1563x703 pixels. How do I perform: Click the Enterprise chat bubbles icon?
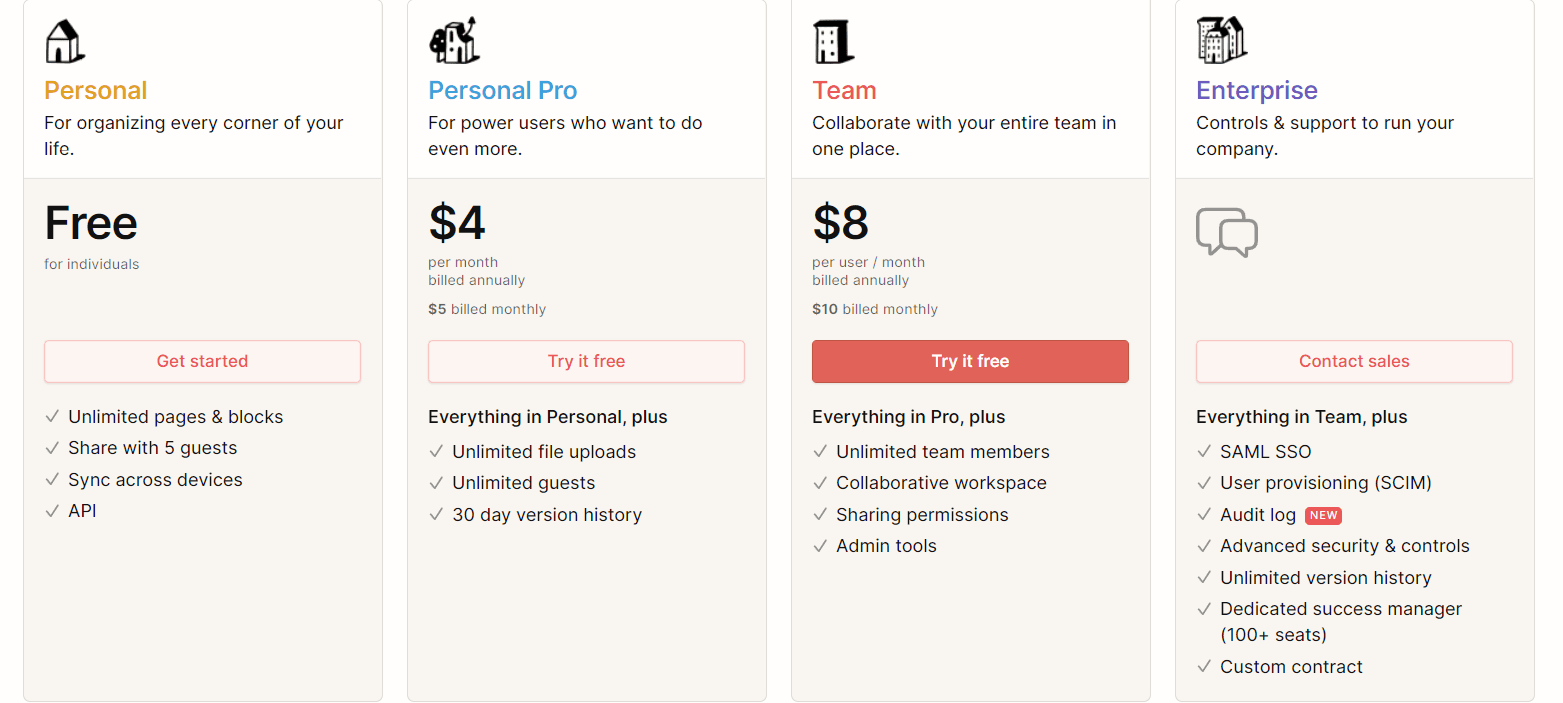pyautogui.click(x=1226, y=233)
